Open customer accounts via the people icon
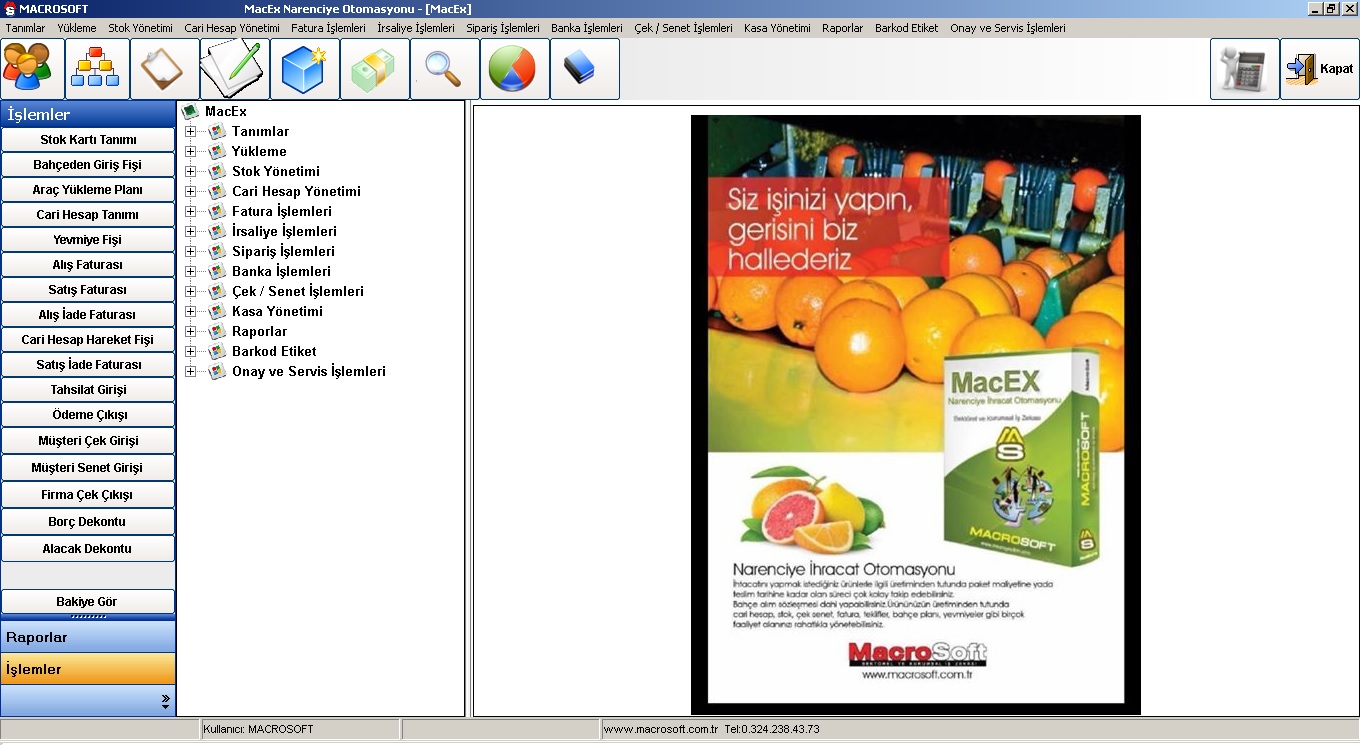1360x745 pixels. (30, 70)
